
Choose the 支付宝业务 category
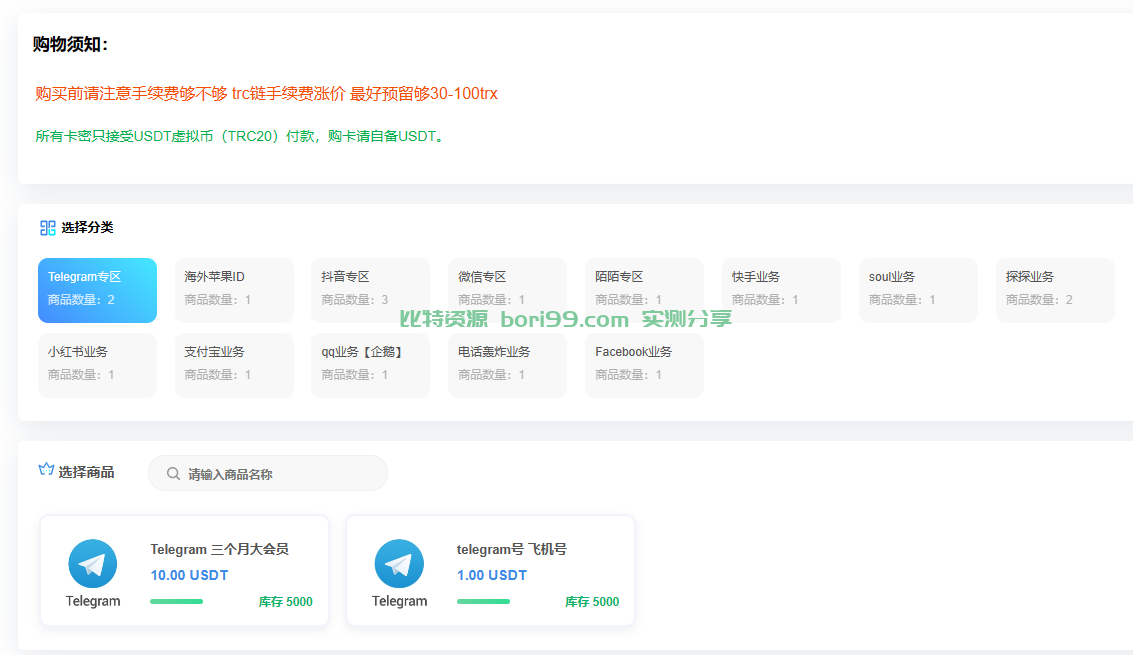pos(234,365)
